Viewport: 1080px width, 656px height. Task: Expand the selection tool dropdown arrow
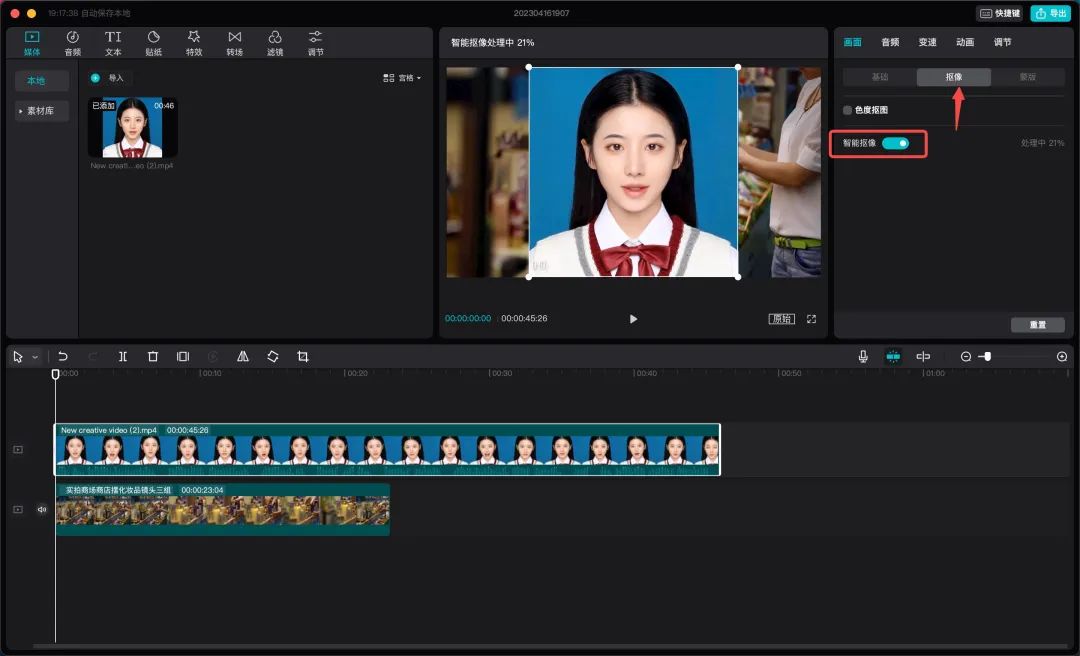click(35, 357)
